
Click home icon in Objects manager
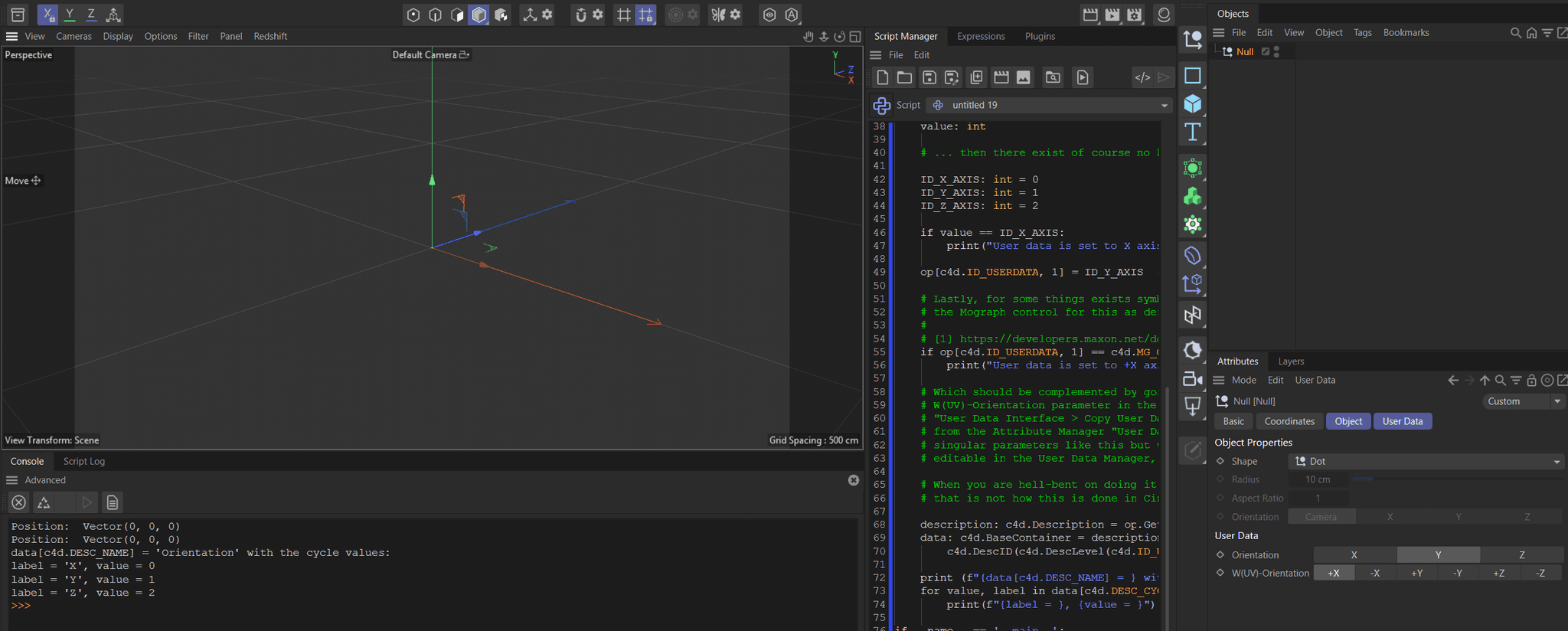pos(1531,33)
